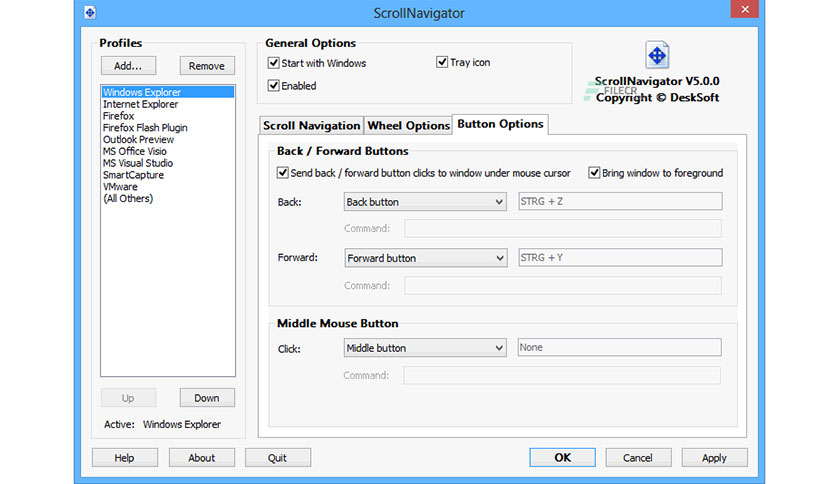Select (All Others) profile
The height and width of the screenshot is (484, 836).
167,198
